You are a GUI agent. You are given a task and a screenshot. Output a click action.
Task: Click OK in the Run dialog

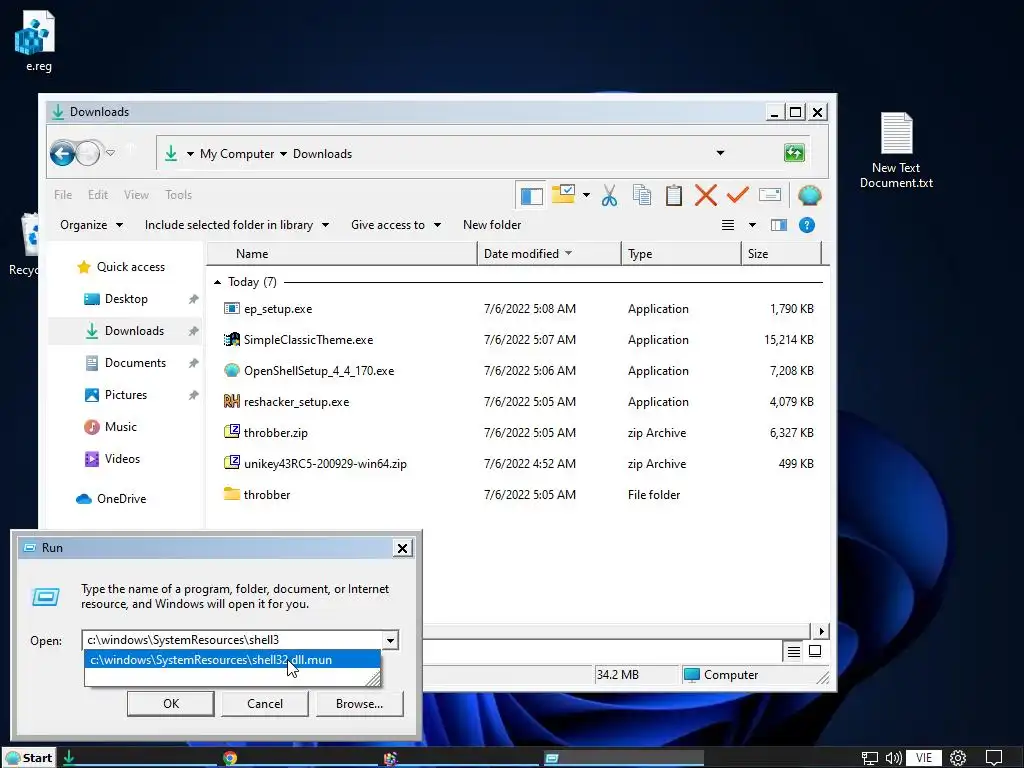click(170, 703)
